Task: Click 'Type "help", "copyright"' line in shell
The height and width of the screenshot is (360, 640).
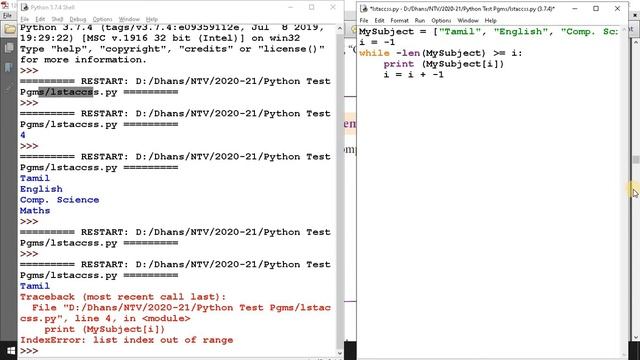Action: click(x=173, y=49)
